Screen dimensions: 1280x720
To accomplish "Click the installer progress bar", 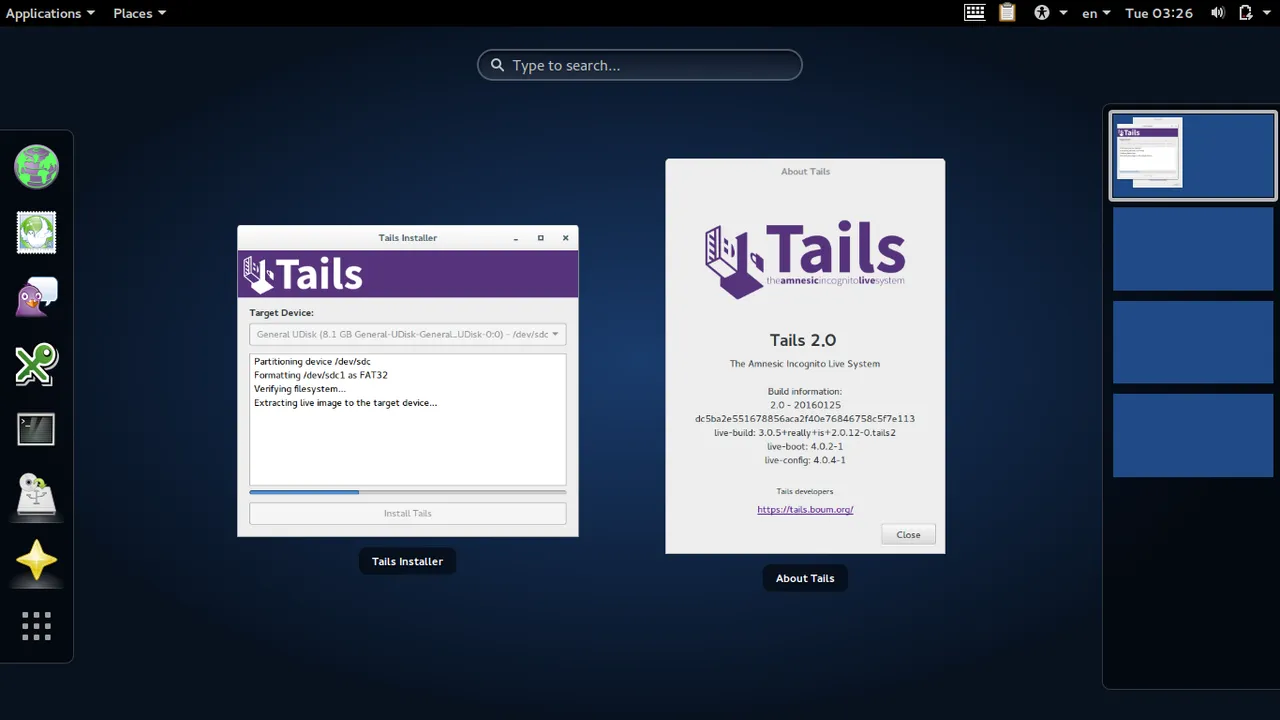I will 407,492.
